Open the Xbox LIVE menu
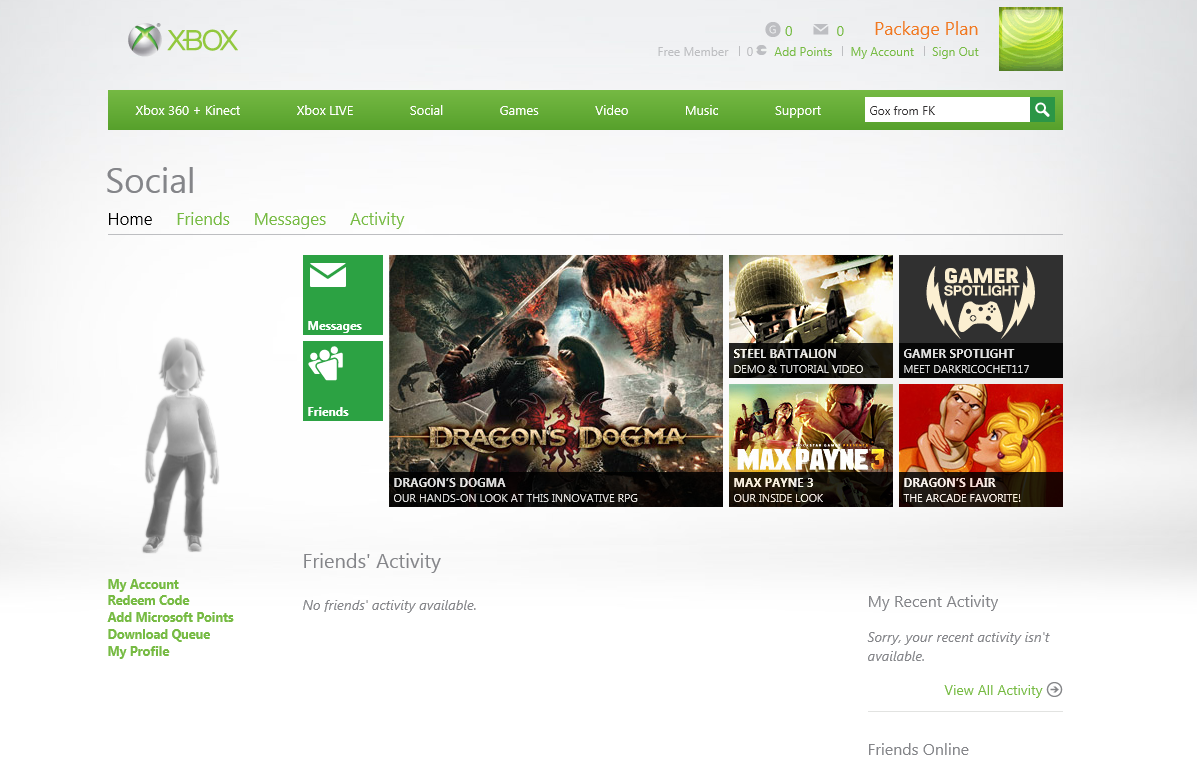The height and width of the screenshot is (762, 1197). tap(324, 111)
